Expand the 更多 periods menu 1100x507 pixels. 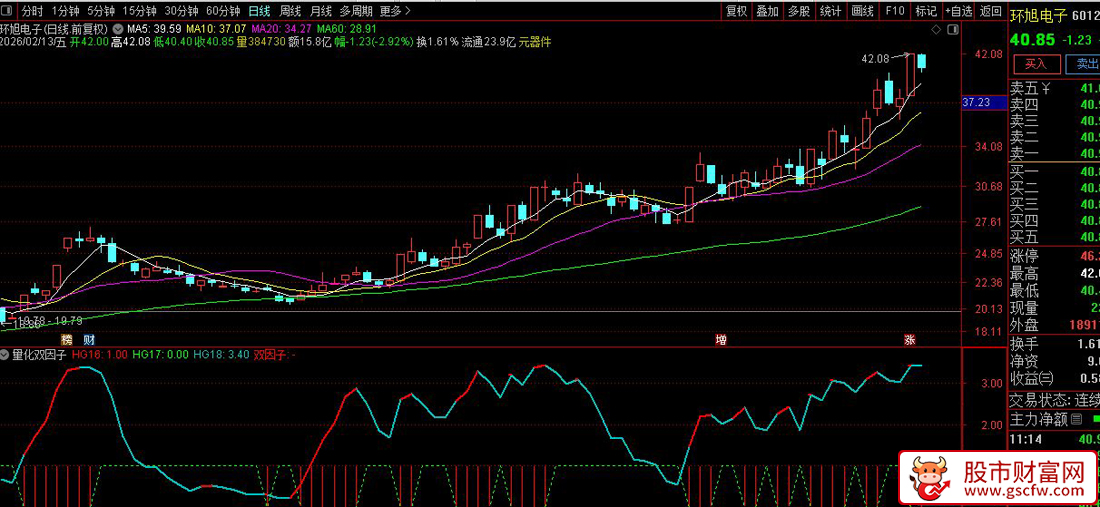pos(395,11)
